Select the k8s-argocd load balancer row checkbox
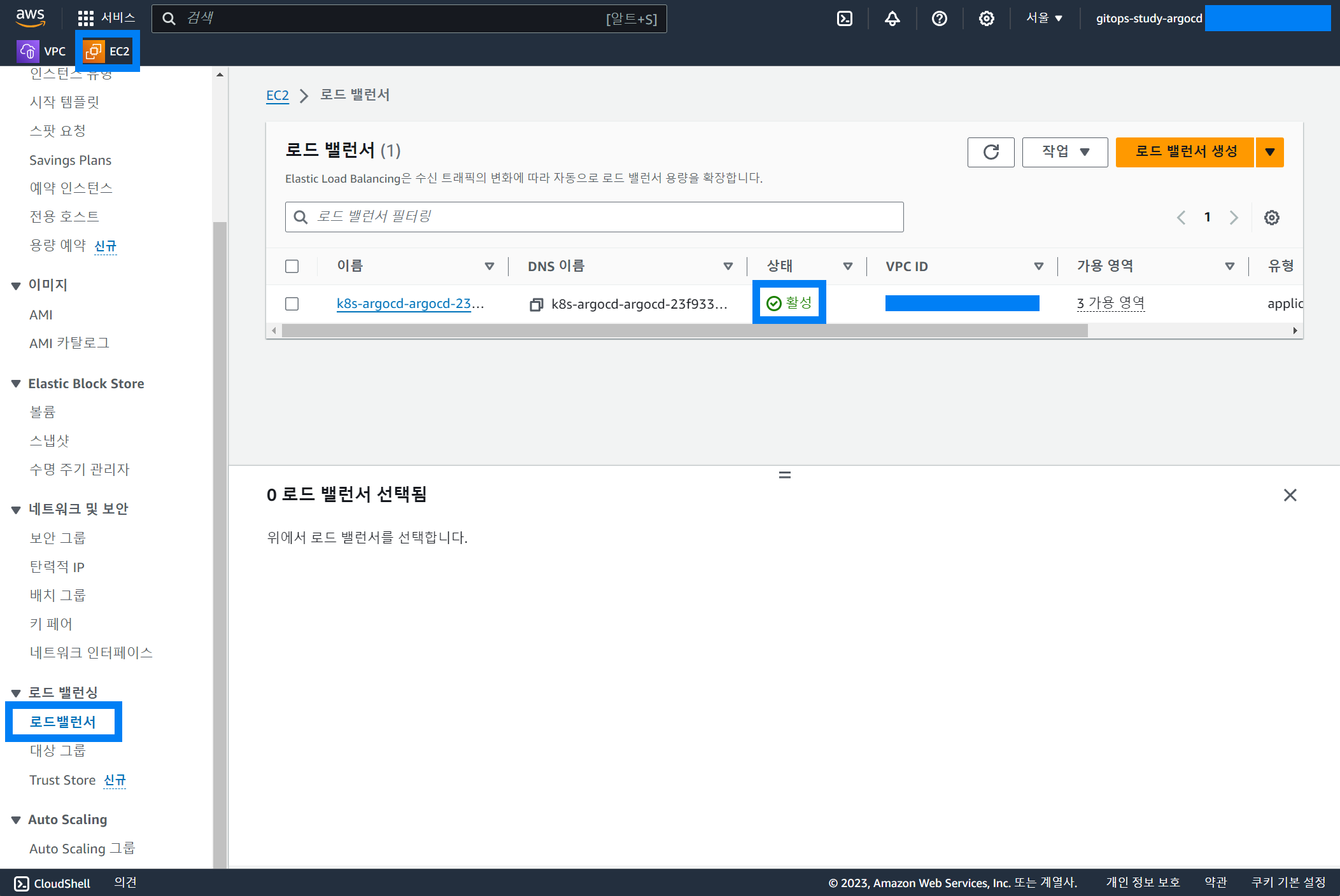 click(292, 304)
